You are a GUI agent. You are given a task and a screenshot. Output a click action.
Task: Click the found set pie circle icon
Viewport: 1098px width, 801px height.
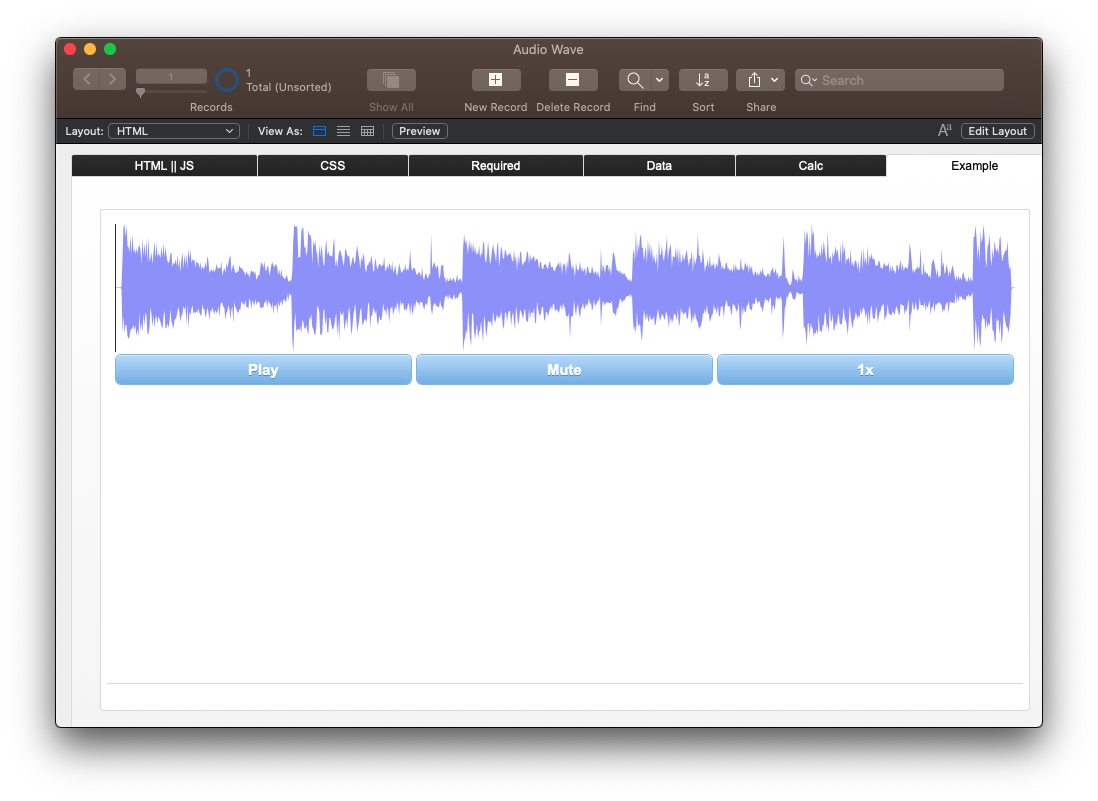click(227, 80)
